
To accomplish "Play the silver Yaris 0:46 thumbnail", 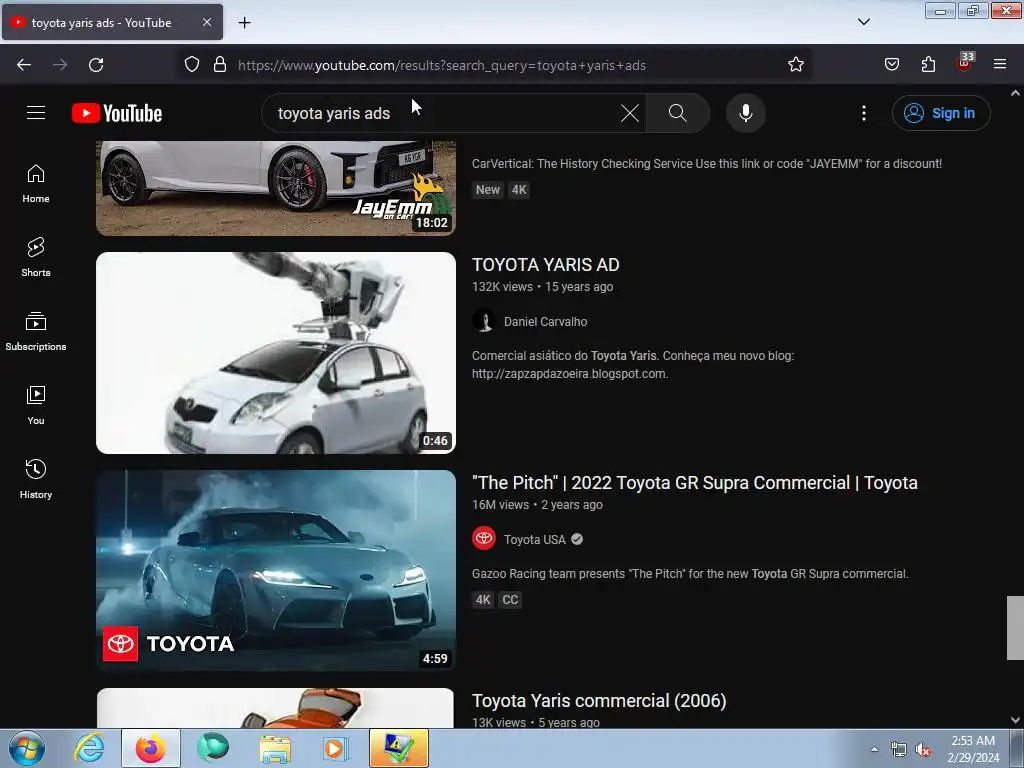I will pyautogui.click(x=276, y=353).
